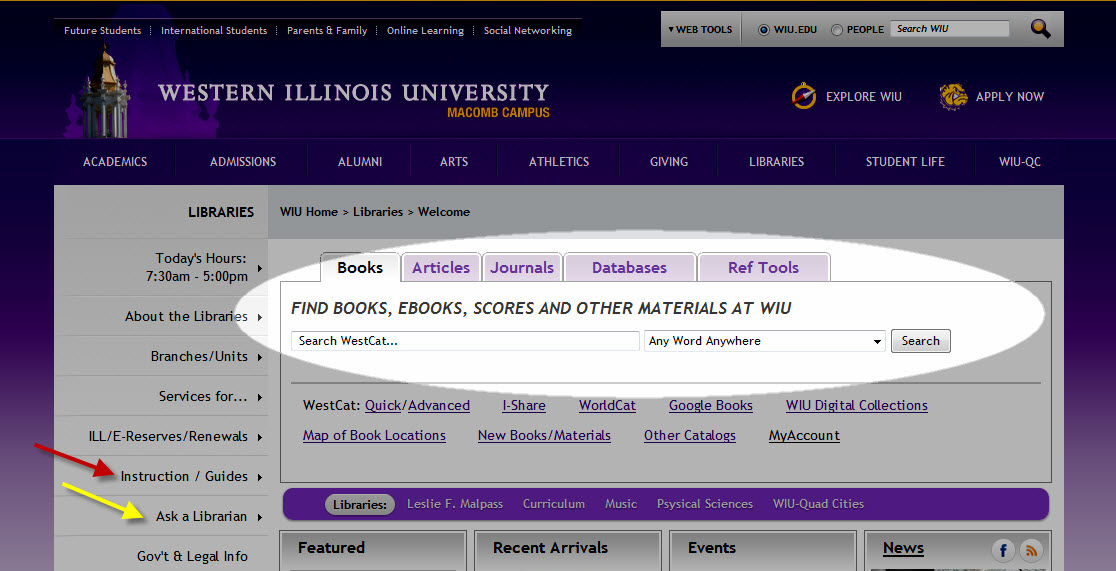
Task: Open the RSS feed icon in News
Action: 1031,550
